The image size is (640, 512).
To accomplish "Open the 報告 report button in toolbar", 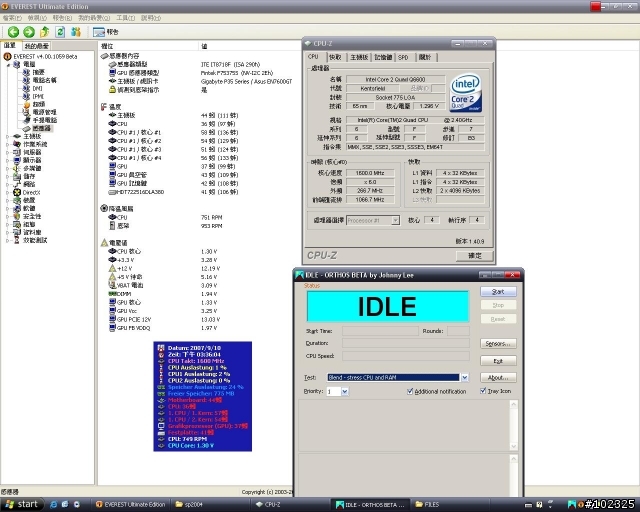I will (105, 31).
